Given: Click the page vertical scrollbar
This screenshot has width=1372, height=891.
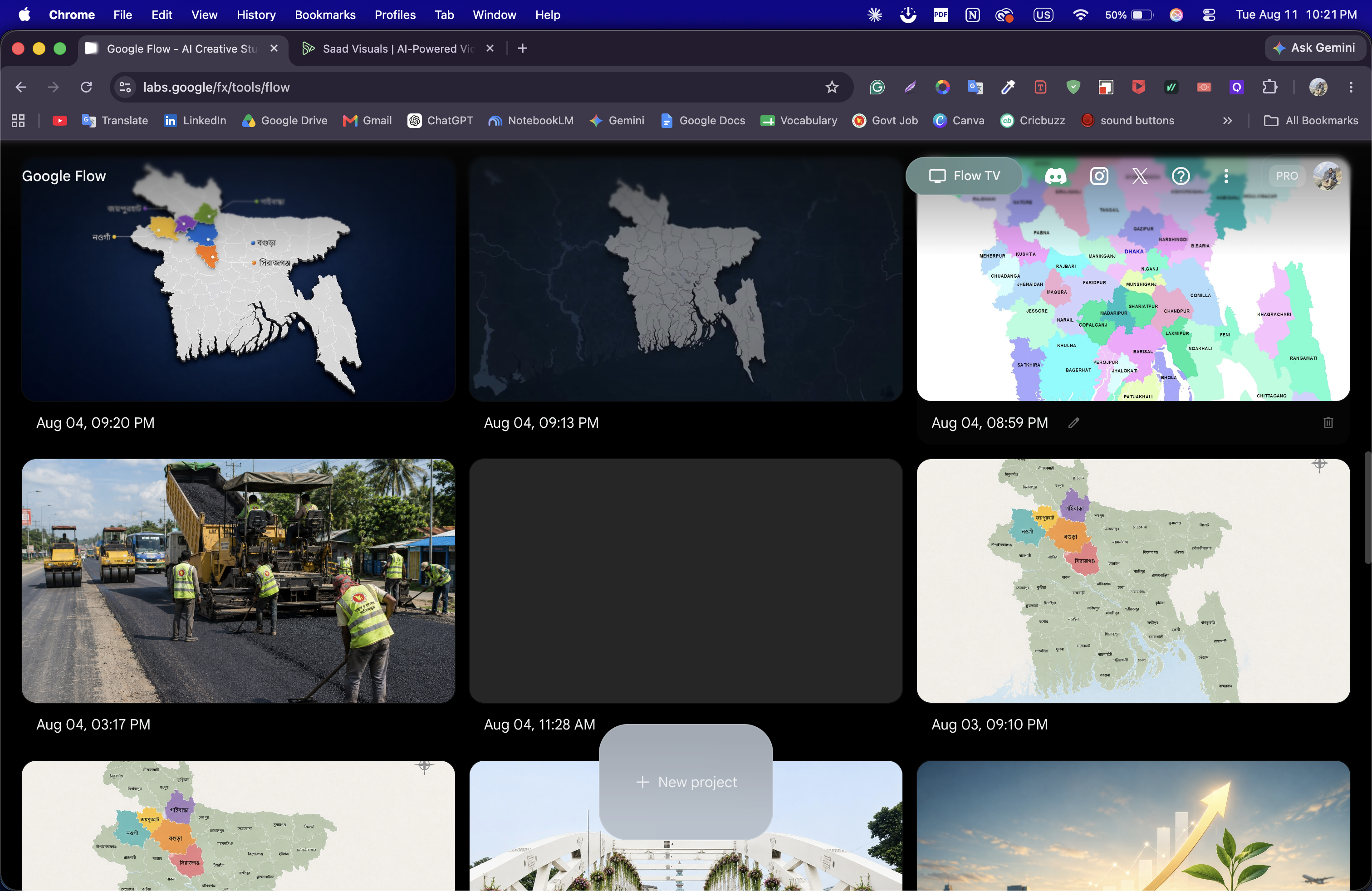Looking at the screenshot, I should [x=1367, y=507].
